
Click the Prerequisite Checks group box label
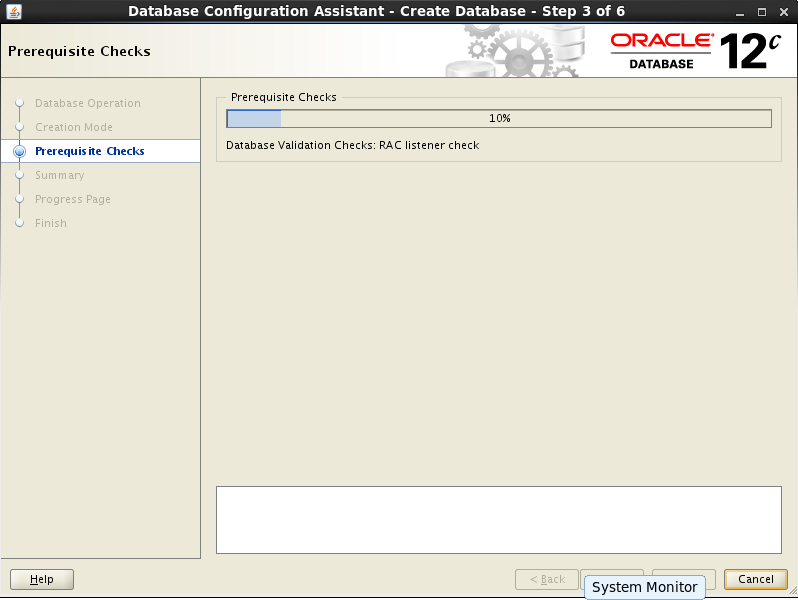pyautogui.click(x=283, y=97)
